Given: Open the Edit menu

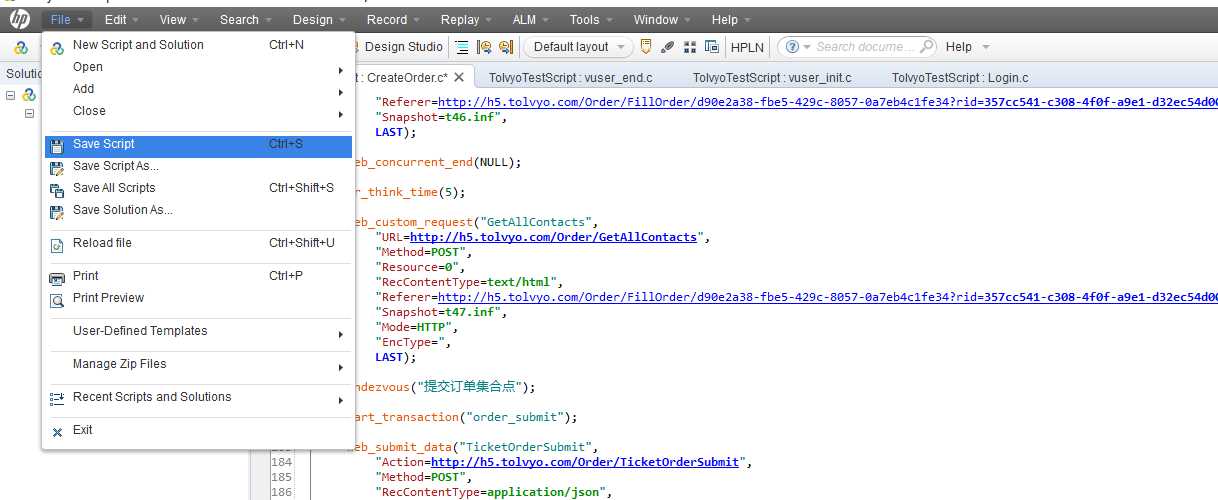Looking at the screenshot, I should (x=123, y=19).
